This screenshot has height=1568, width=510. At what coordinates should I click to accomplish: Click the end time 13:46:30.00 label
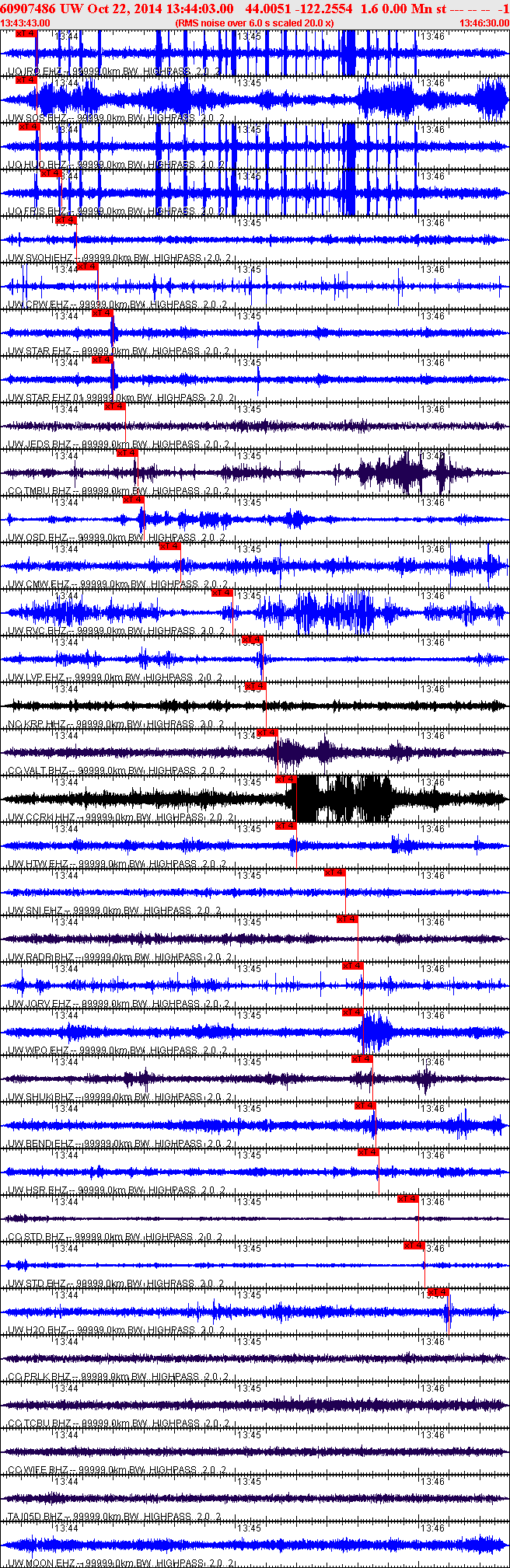coord(484,23)
